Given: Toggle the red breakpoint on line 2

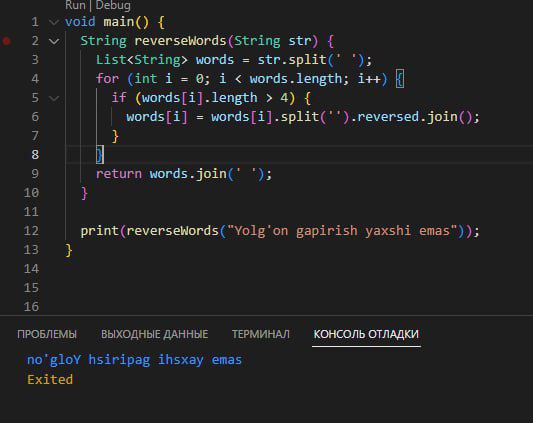Looking at the screenshot, I should pyautogui.click(x=6, y=41).
